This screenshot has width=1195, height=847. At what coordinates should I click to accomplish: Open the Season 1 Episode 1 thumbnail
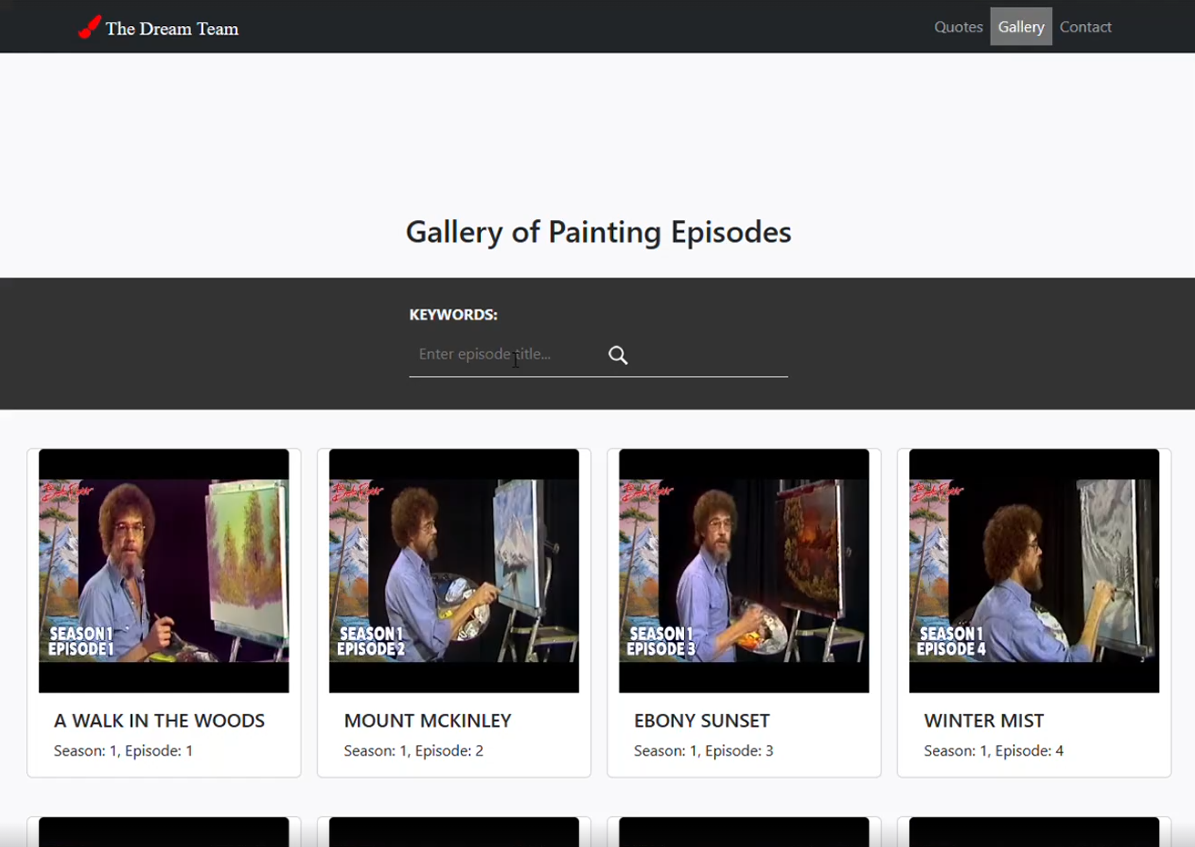(164, 571)
